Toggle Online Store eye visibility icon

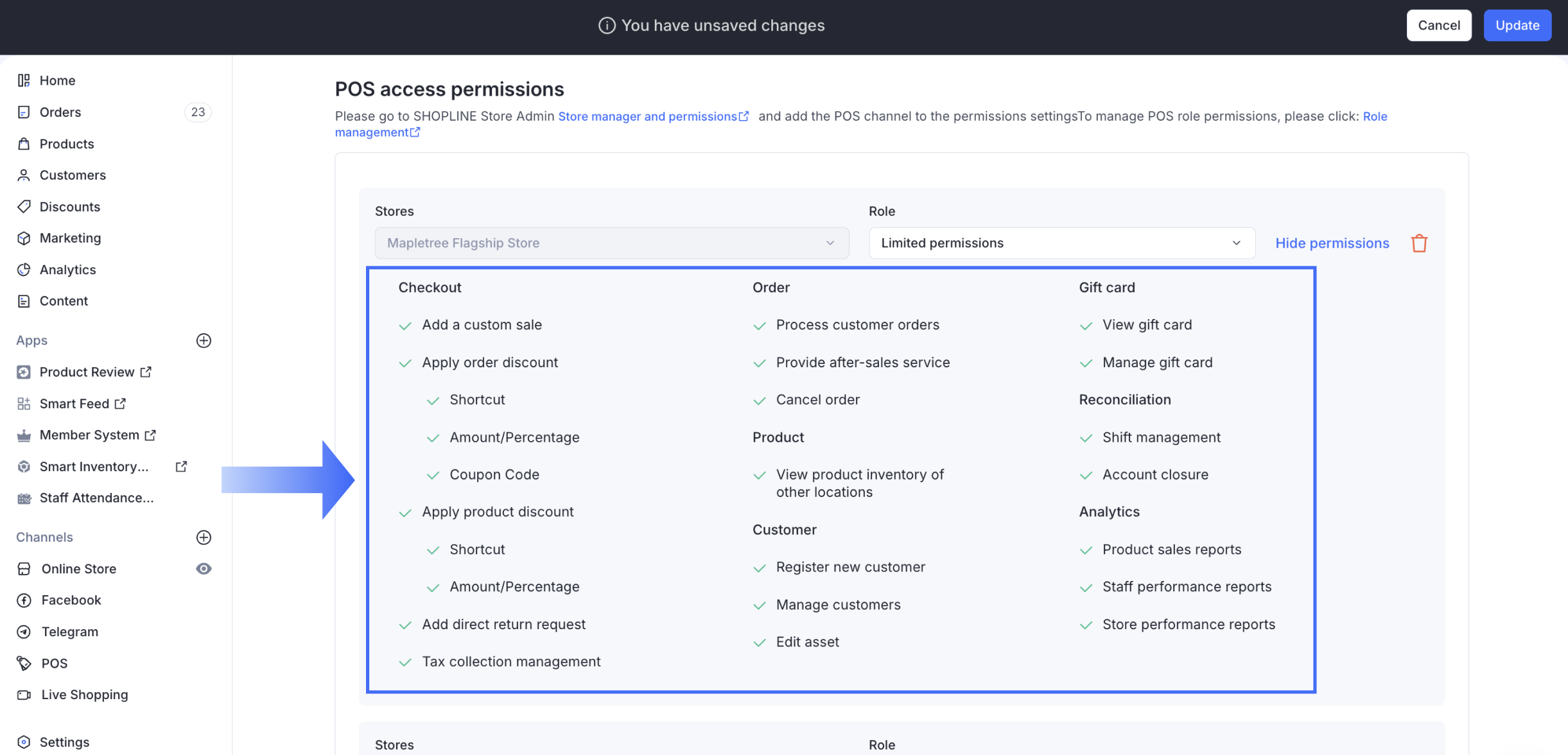pyautogui.click(x=204, y=569)
